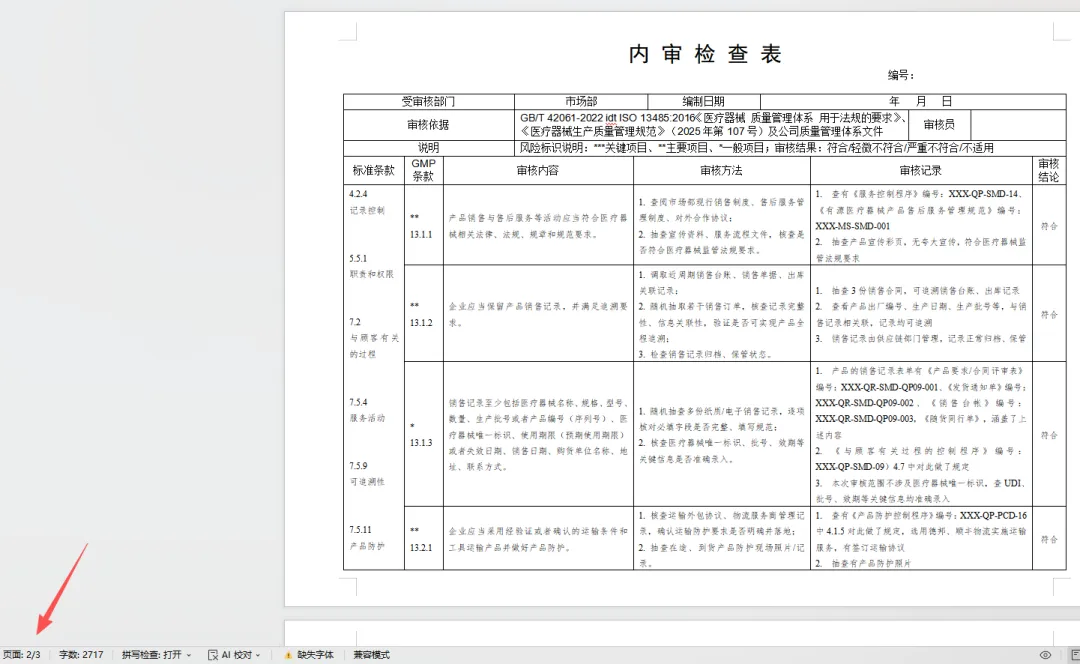Image resolution: width=1080 pixels, height=664 pixels.
Task: Click 符合 conclusion in row 13.1.2
Action: 1048,314
